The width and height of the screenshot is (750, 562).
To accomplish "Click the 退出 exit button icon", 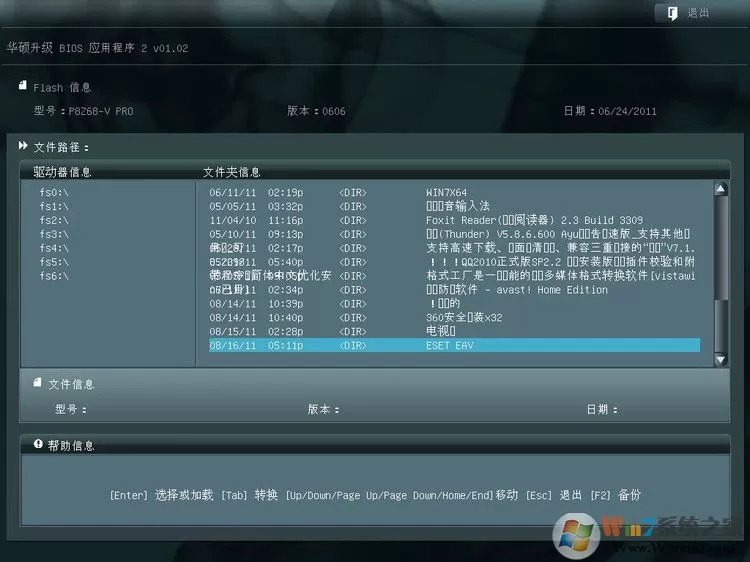I will point(672,13).
